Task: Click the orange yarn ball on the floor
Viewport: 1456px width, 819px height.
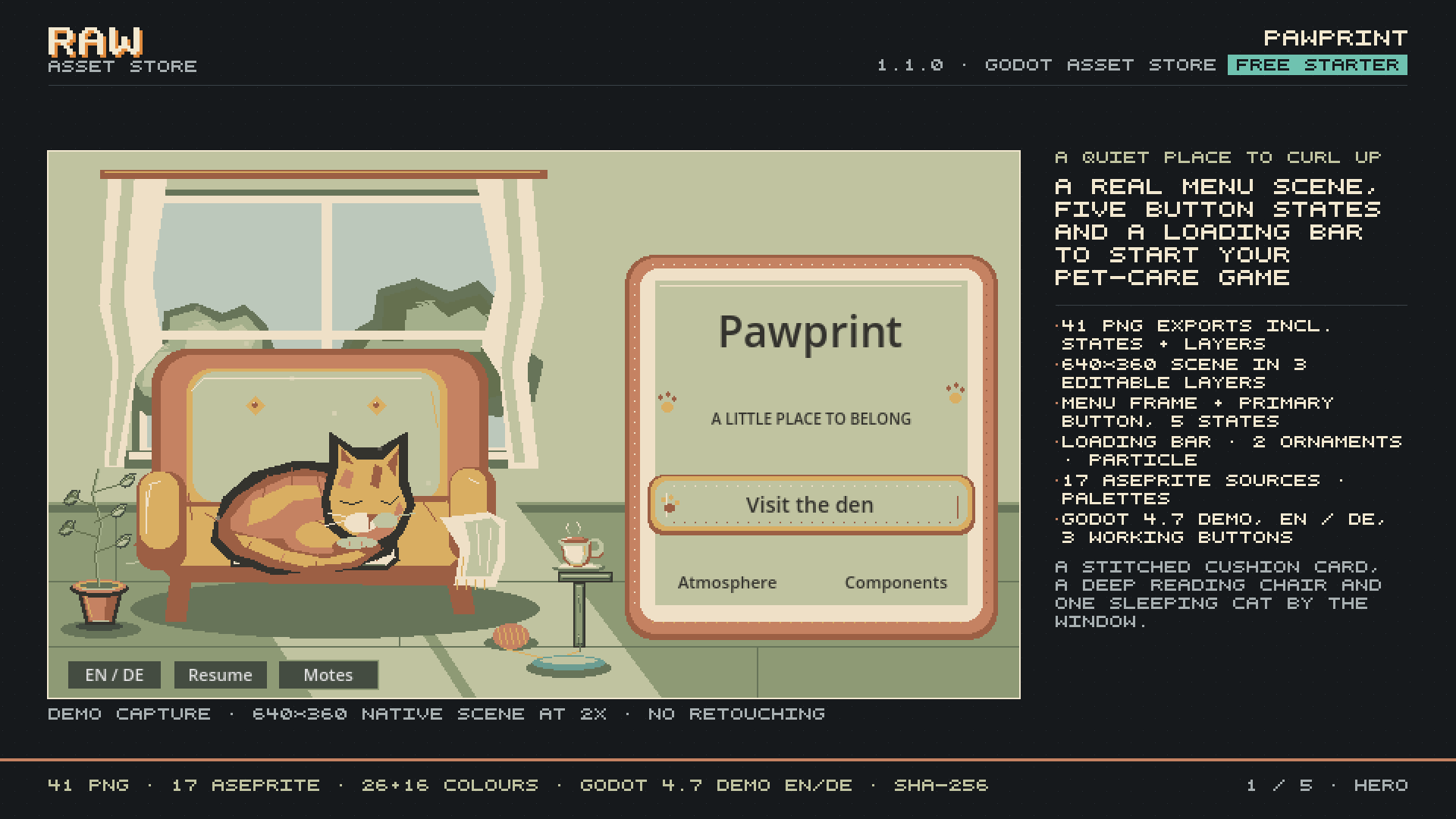Action: [x=510, y=635]
